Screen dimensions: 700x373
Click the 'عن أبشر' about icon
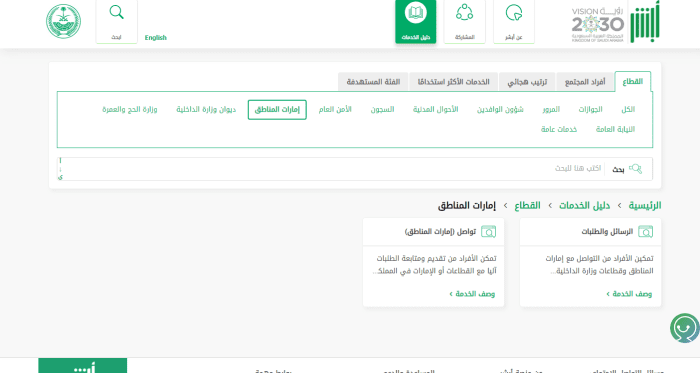pyautogui.click(x=514, y=12)
